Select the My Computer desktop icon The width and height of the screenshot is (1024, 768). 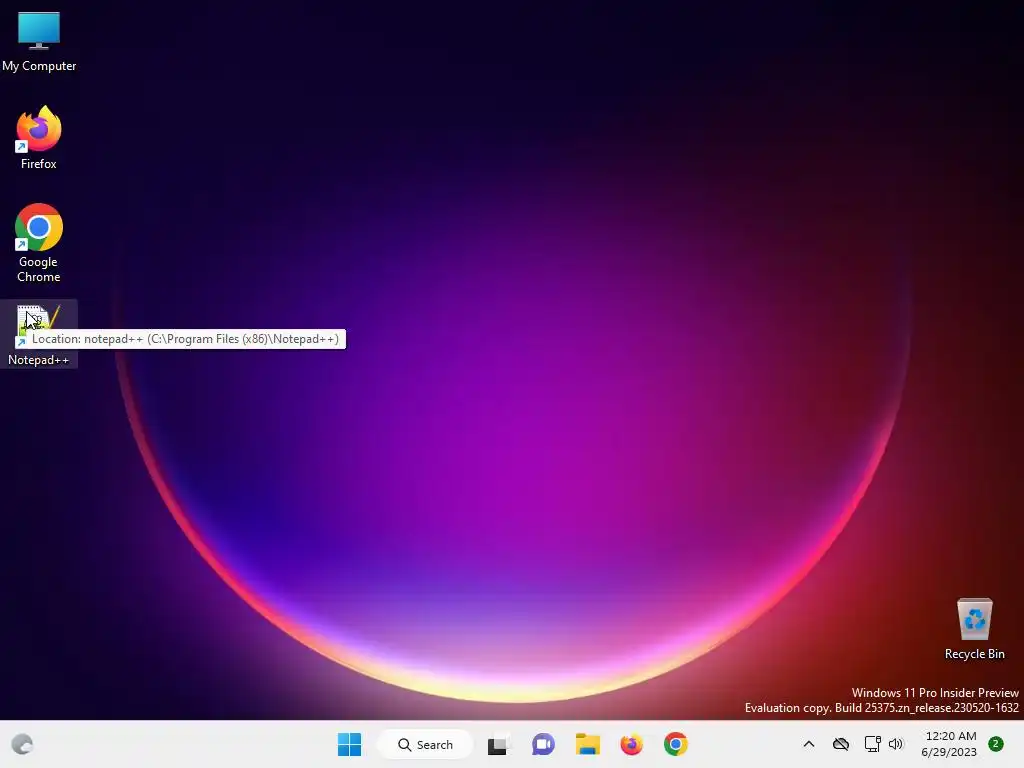39,42
